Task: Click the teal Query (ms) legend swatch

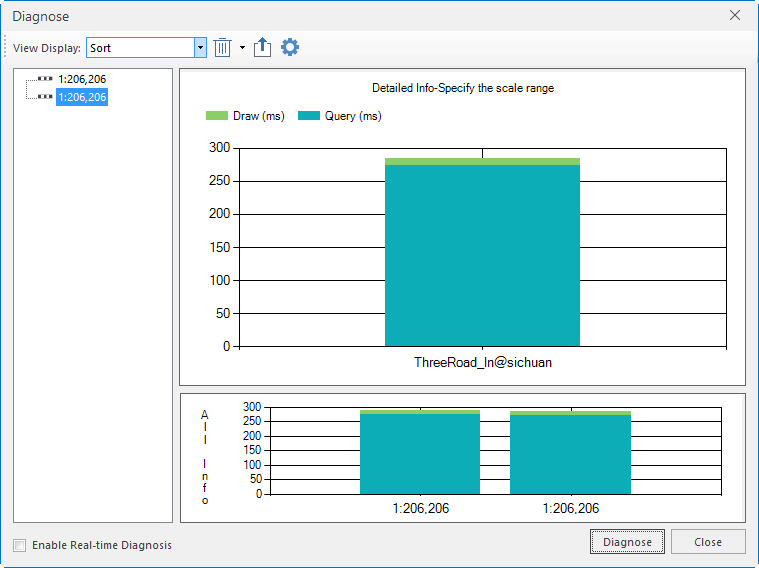Action: pyautogui.click(x=309, y=116)
